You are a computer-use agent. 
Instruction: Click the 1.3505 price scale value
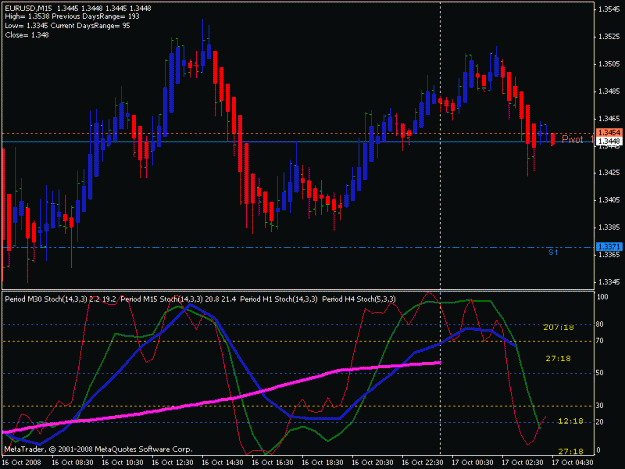tap(609, 64)
